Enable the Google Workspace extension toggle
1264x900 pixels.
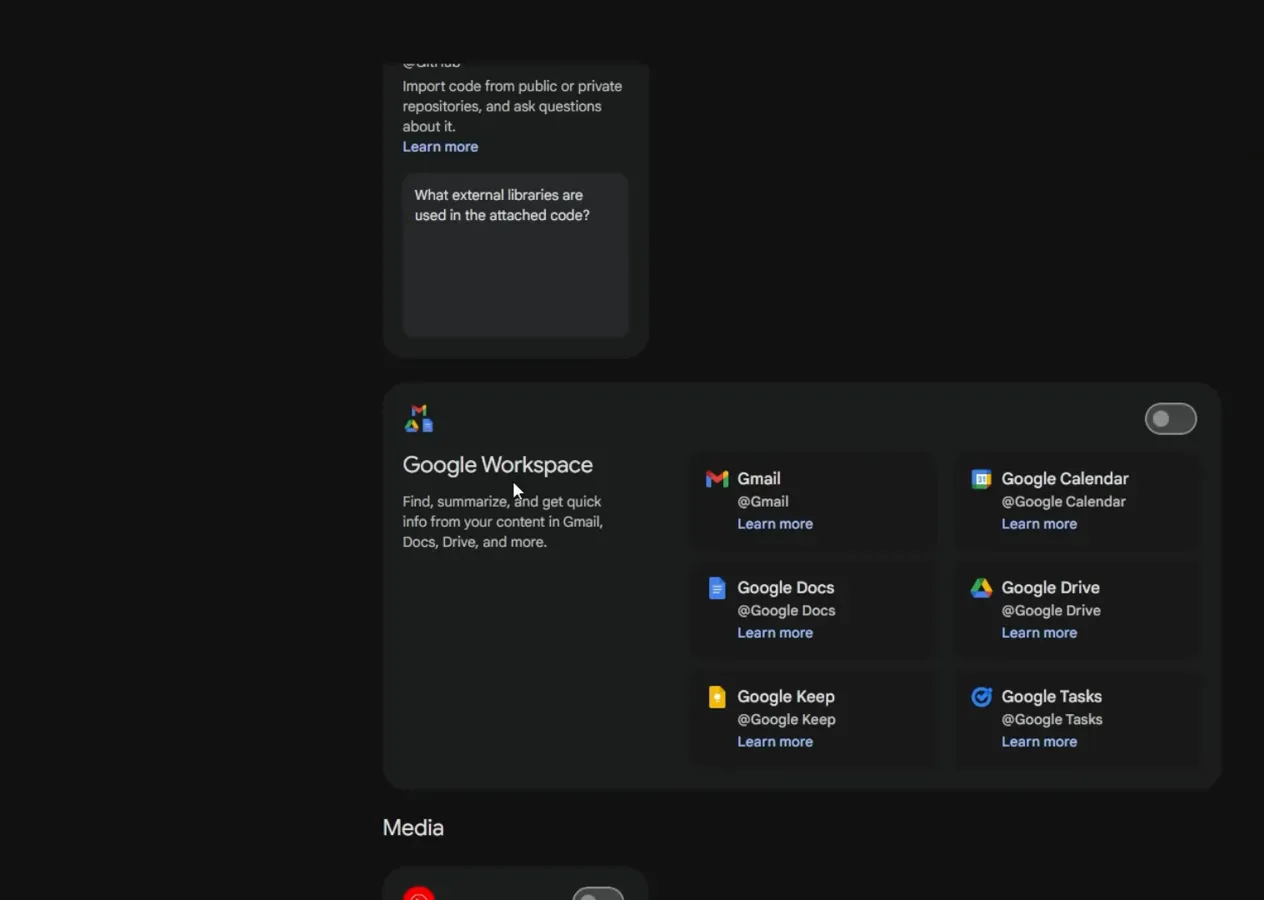pyautogui.click(x=1171, y=419)
